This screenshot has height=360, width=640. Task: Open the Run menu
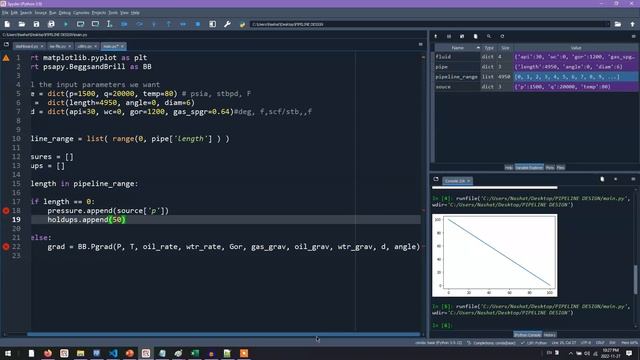point(53,13)
